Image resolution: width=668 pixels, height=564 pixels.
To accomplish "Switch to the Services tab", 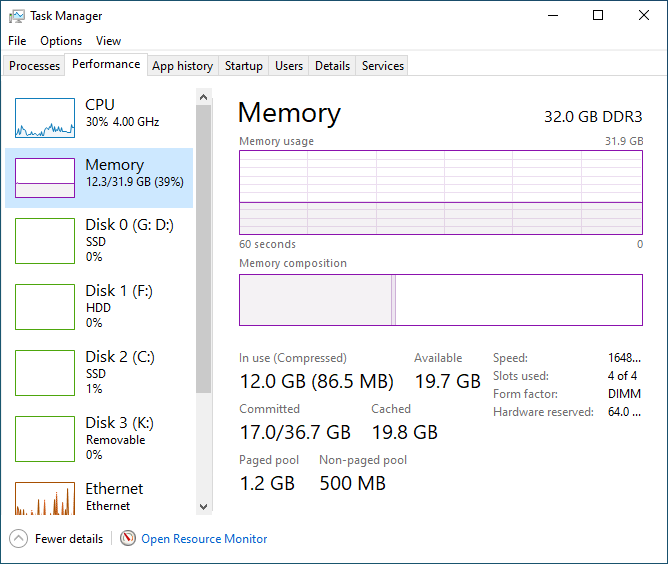I will tap(383, 66).
